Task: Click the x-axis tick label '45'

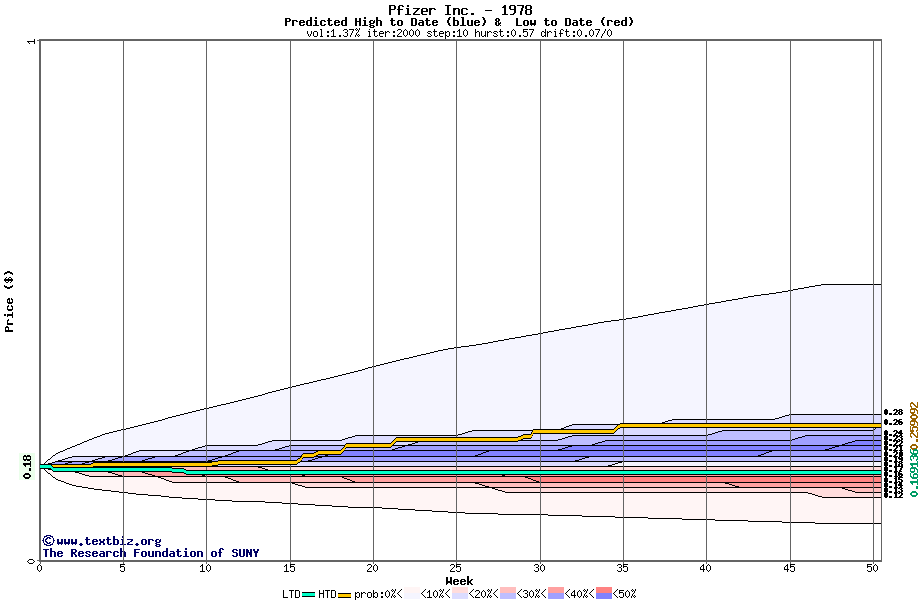Action: tap(790, 568)
